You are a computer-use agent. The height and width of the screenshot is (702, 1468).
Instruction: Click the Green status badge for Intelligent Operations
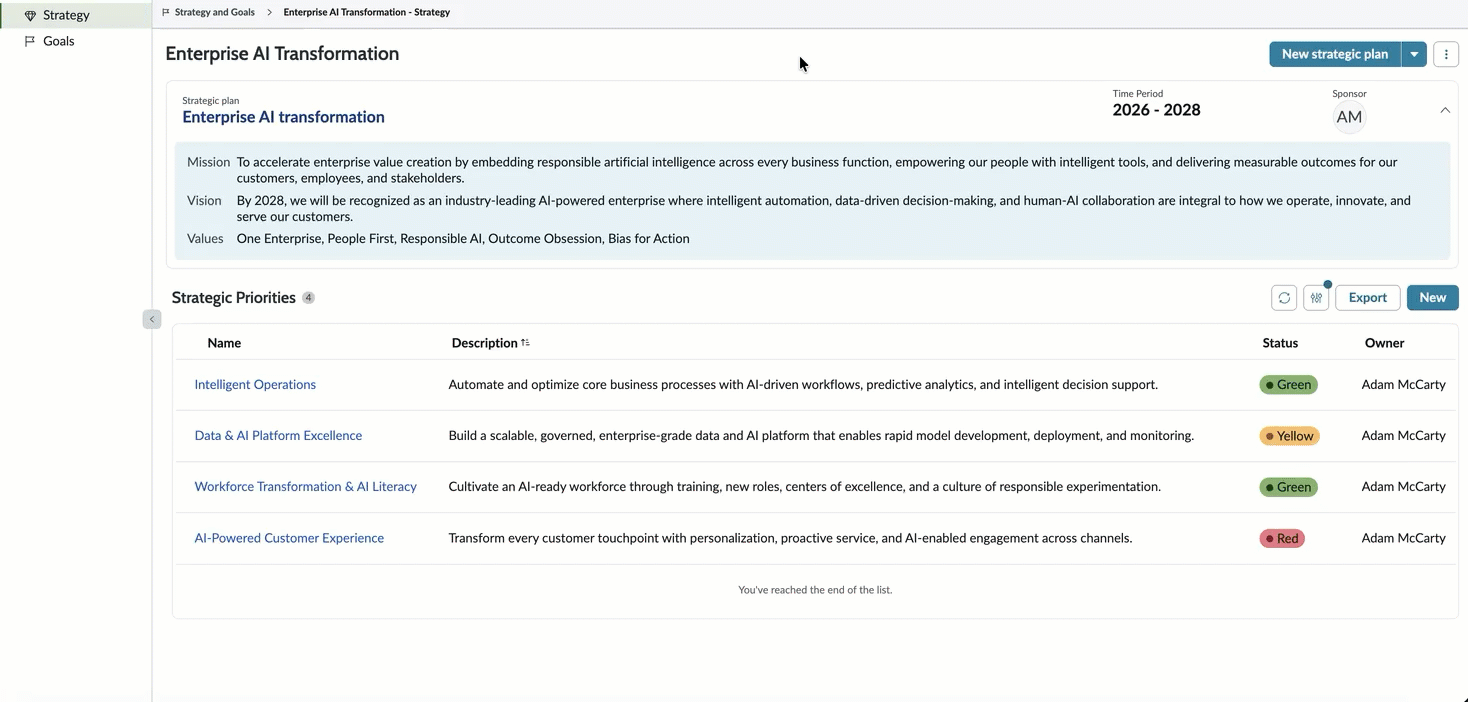tap(1288, 385)
